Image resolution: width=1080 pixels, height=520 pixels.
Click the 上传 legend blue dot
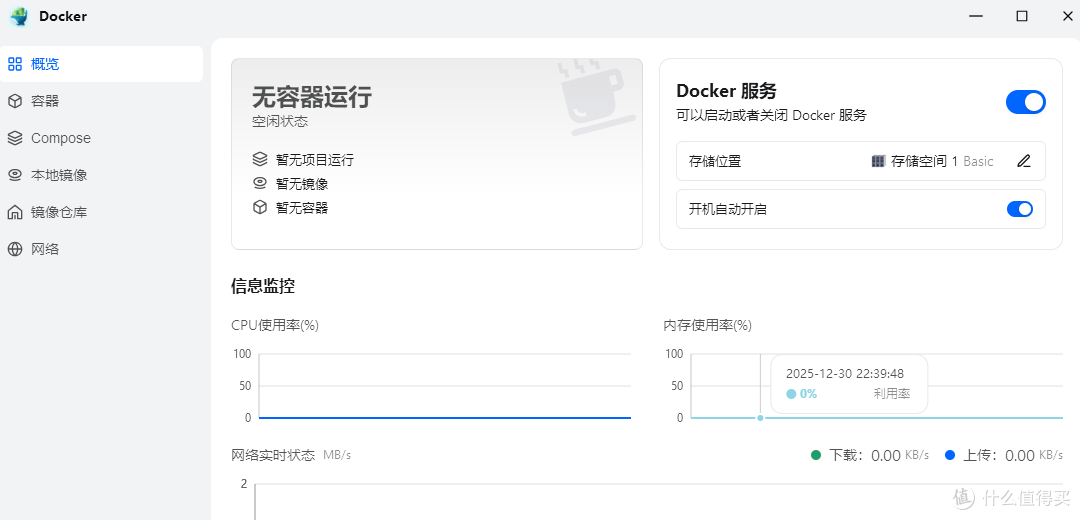tap(950, 455)
